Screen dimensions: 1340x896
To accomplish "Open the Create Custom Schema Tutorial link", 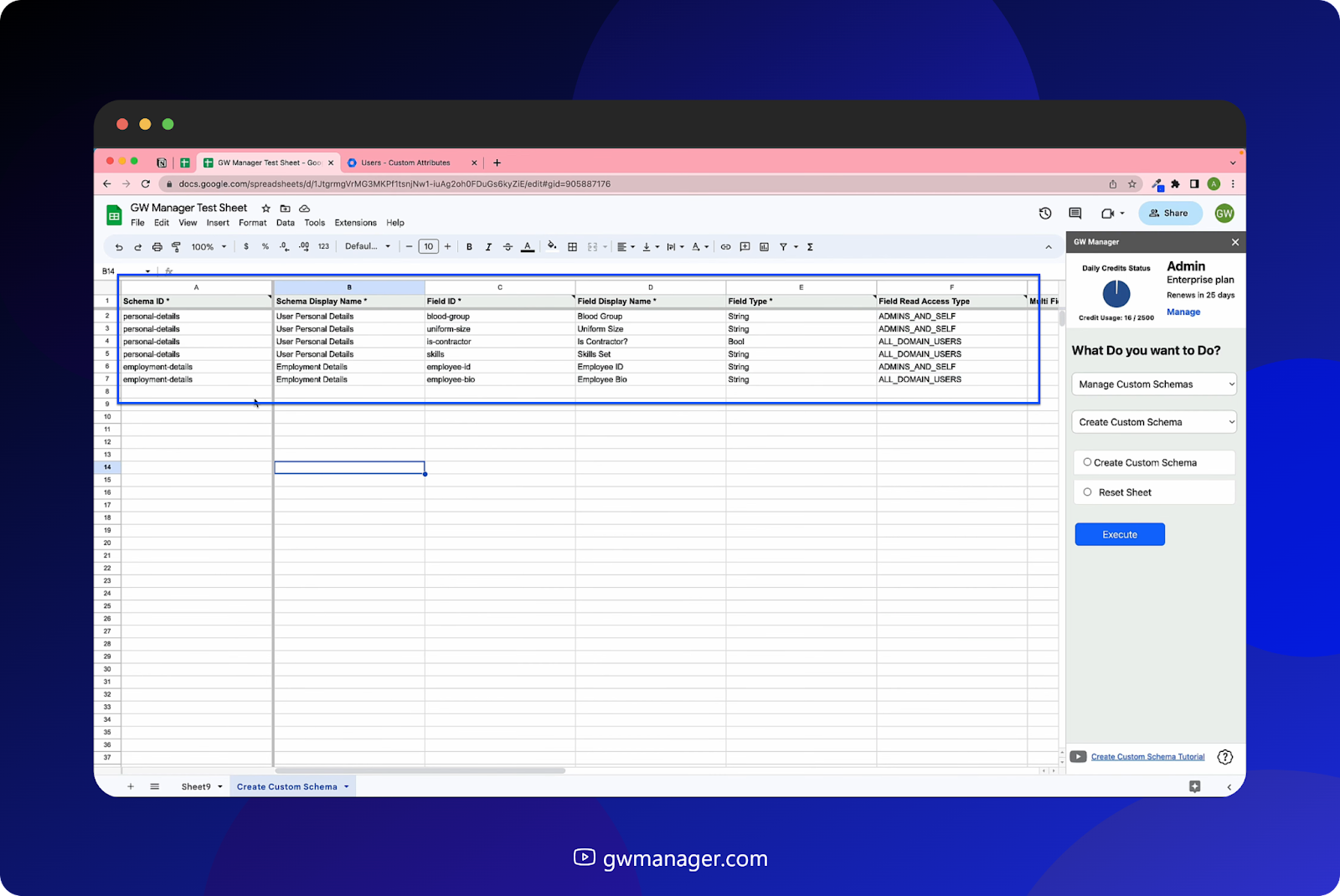I will pyautogui.click(x=1147, y=756).
